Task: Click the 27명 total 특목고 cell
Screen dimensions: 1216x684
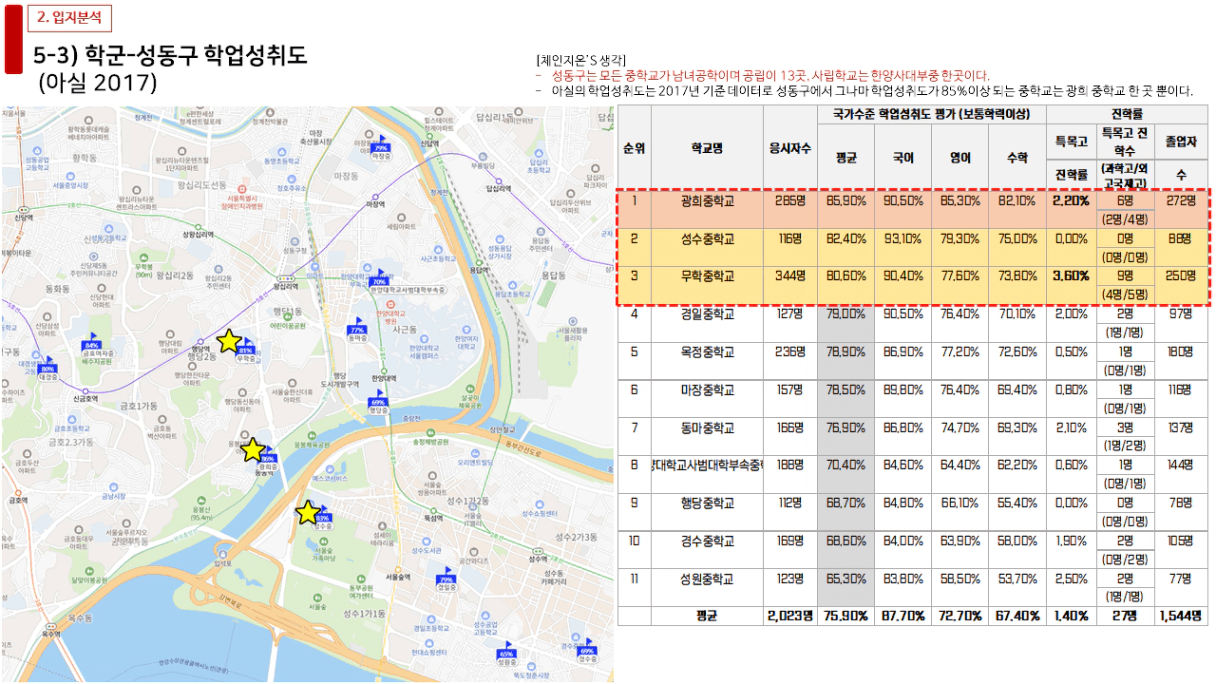Action: pos(1126,615)
